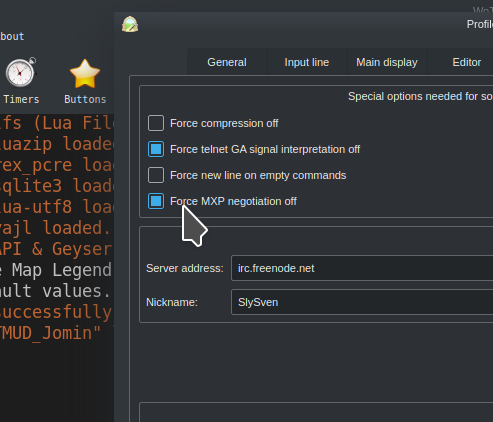Click the 'sqlite3 loaded' console line
Screen dimensions: 493x422
click(57, 186)
